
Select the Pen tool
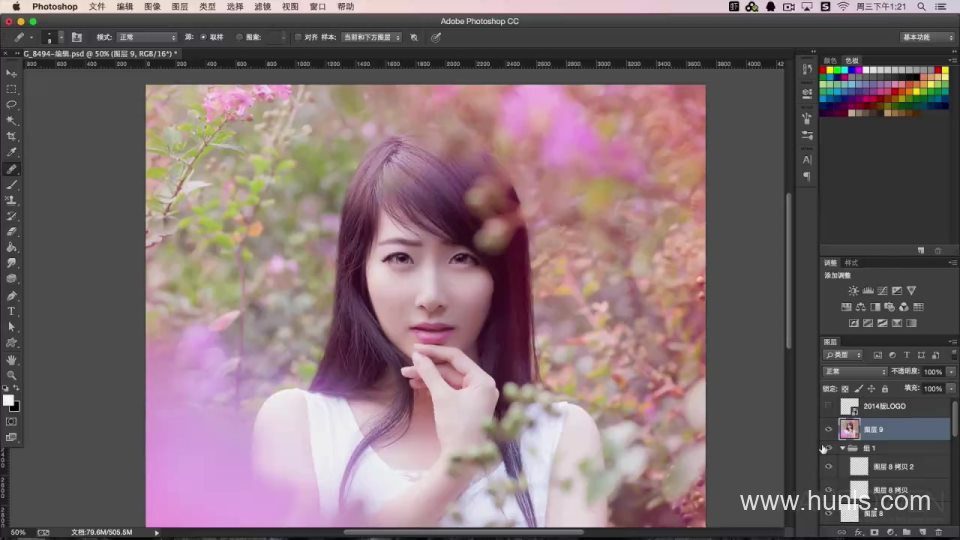pos(11,296)
